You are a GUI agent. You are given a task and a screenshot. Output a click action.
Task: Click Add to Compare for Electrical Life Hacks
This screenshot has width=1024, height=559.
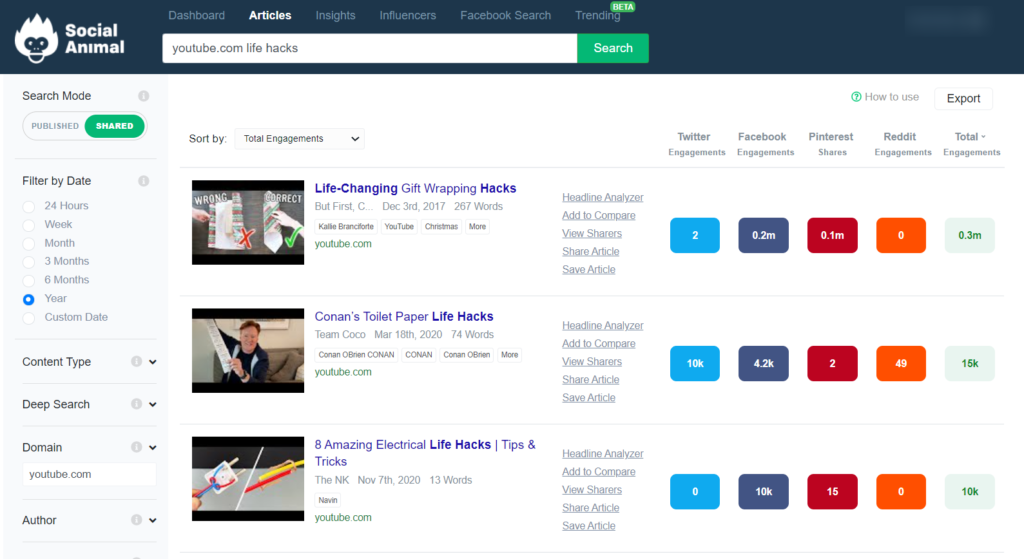(599, 471)
